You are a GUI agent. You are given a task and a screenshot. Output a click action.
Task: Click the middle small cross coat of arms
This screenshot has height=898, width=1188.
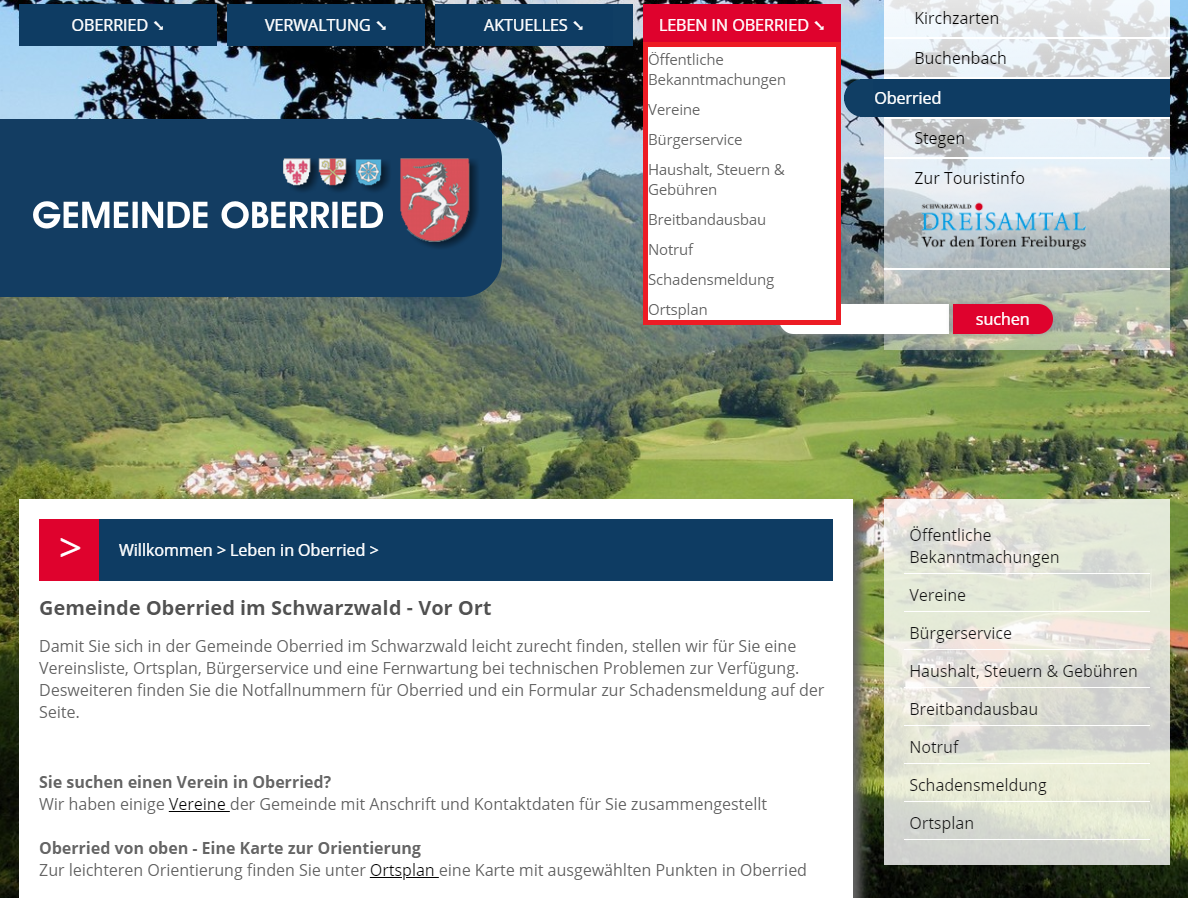332,172
